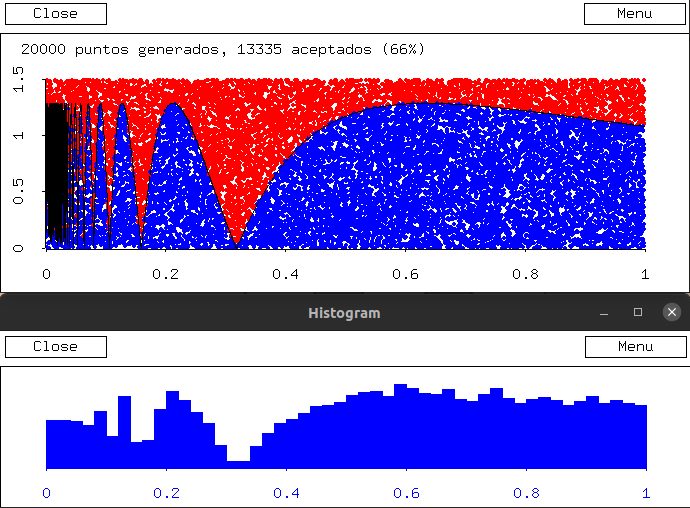Click the 1.5 y-axis label in scatter plot
690x508 pixels.
[18, 80]
